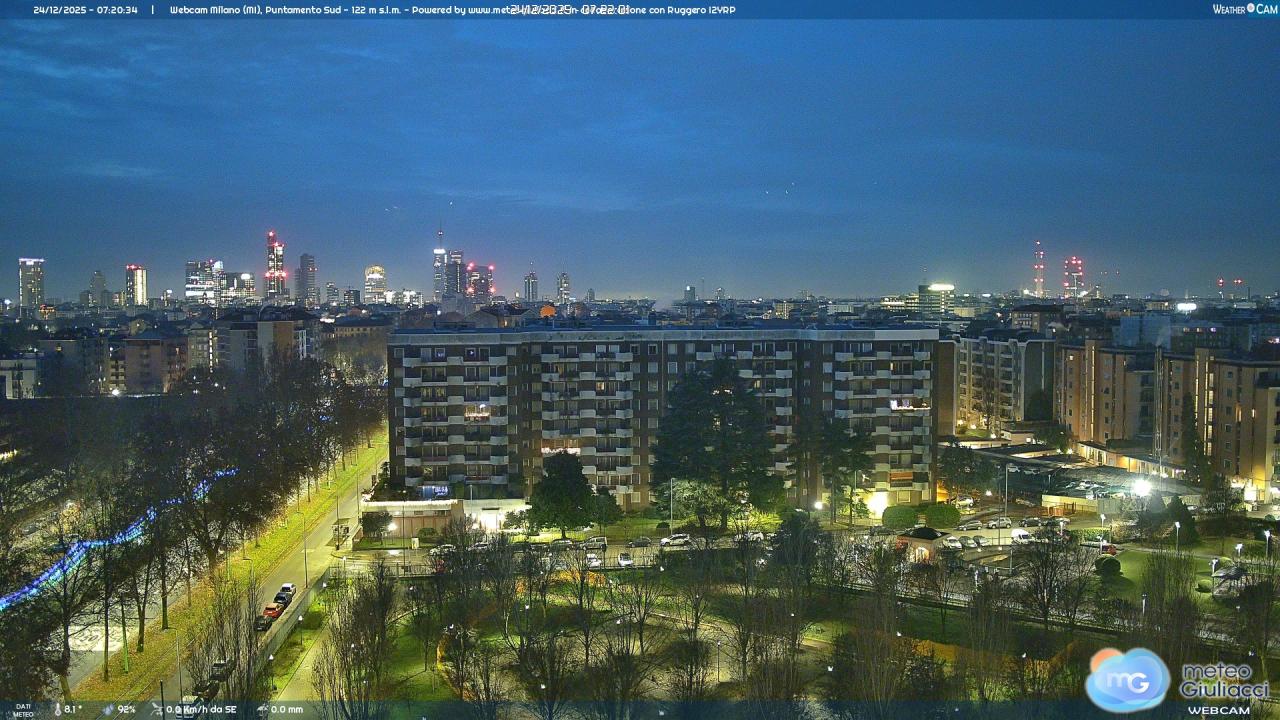Click the thermometer temperature icon
Viewport: 1280px width, 720px height.
pyautogui.click(x=56, y=709)
